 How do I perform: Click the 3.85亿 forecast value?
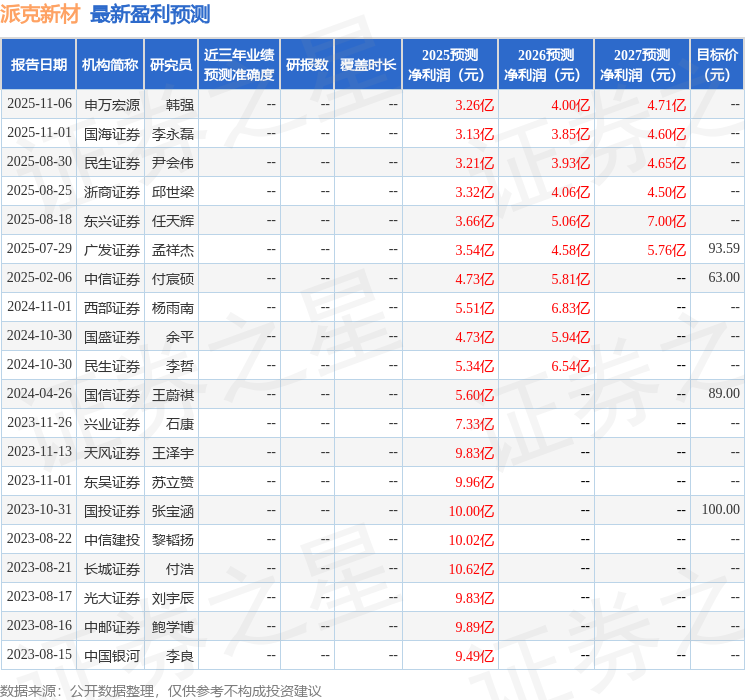pyautogui.click(x=571, y=134)
